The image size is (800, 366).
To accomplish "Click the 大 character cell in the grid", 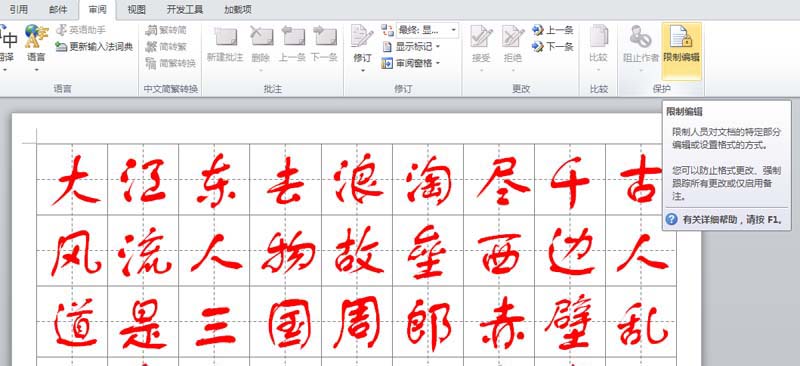I will (x=72, y=179).
